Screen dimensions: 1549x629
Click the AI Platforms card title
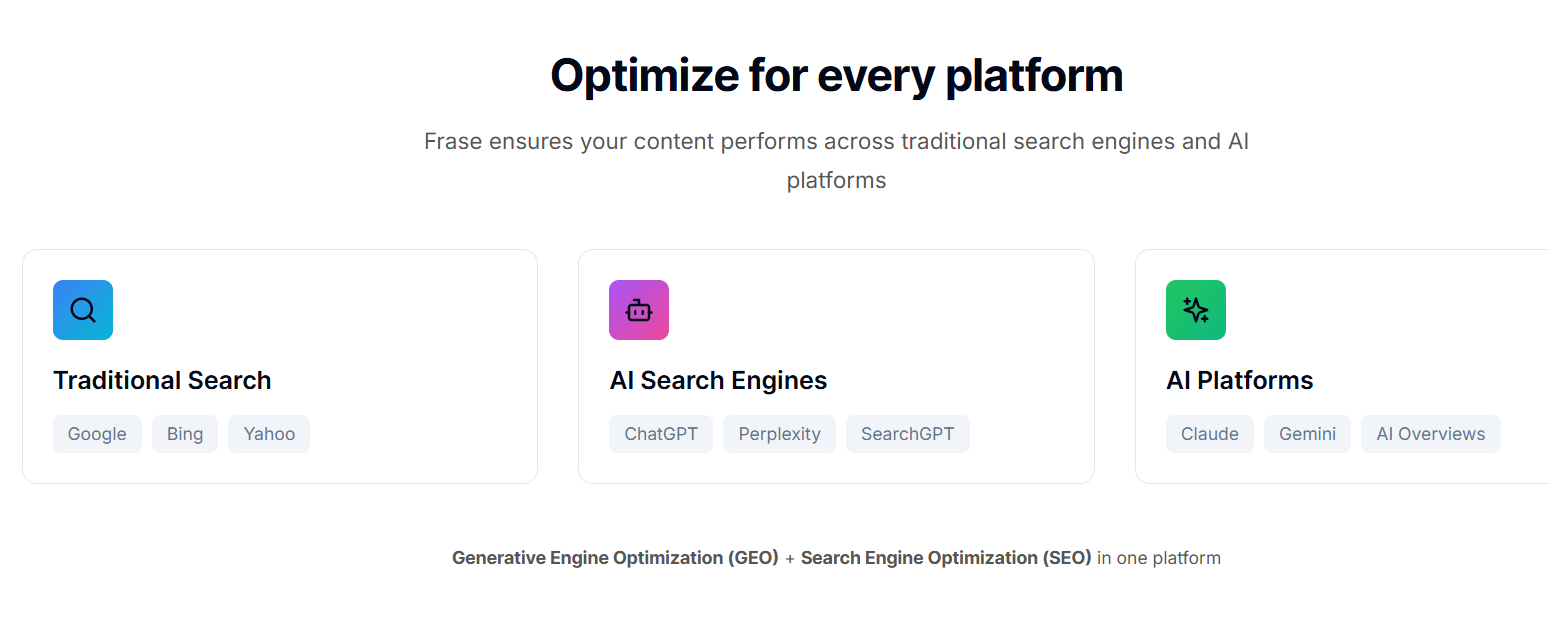click(1239, 381)
